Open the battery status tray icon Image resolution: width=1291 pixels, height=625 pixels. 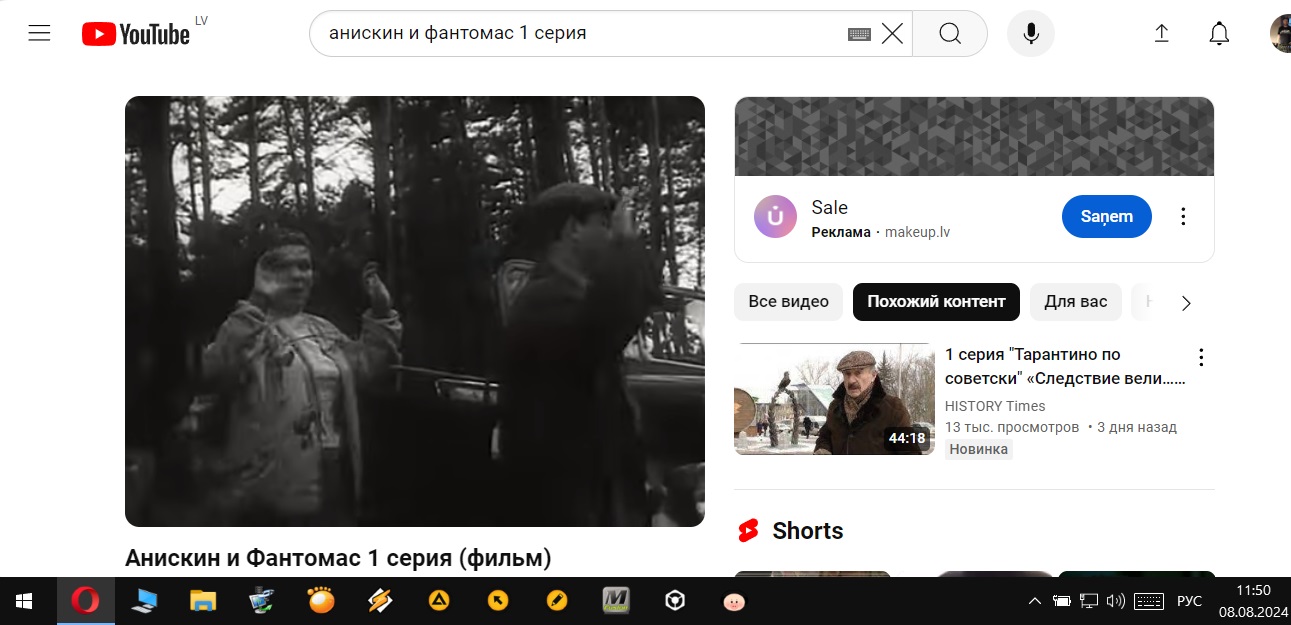pyautogui.click(x=1062, y=601)
